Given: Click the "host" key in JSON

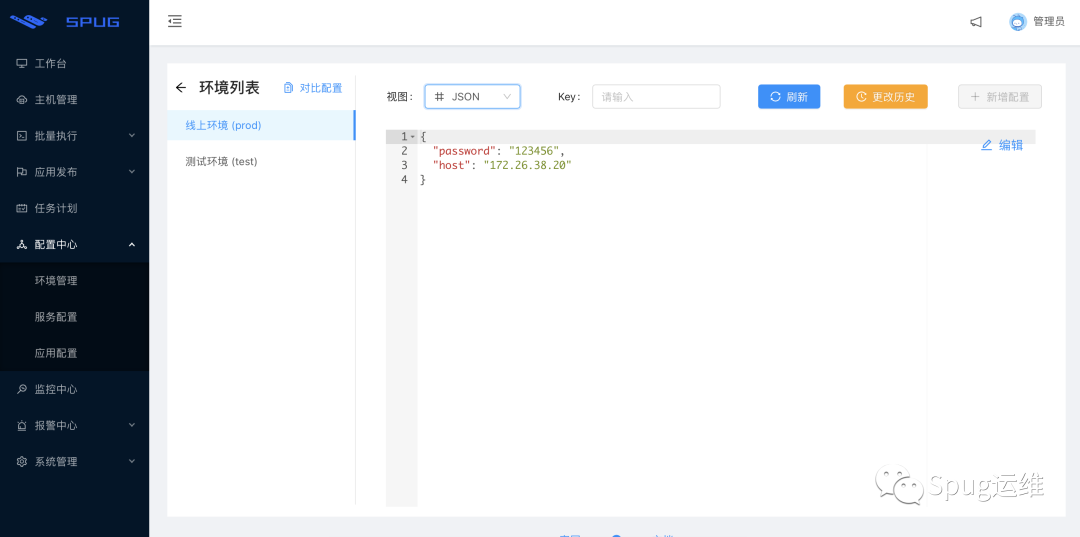Looking at the screenshot, I should 452,165.
